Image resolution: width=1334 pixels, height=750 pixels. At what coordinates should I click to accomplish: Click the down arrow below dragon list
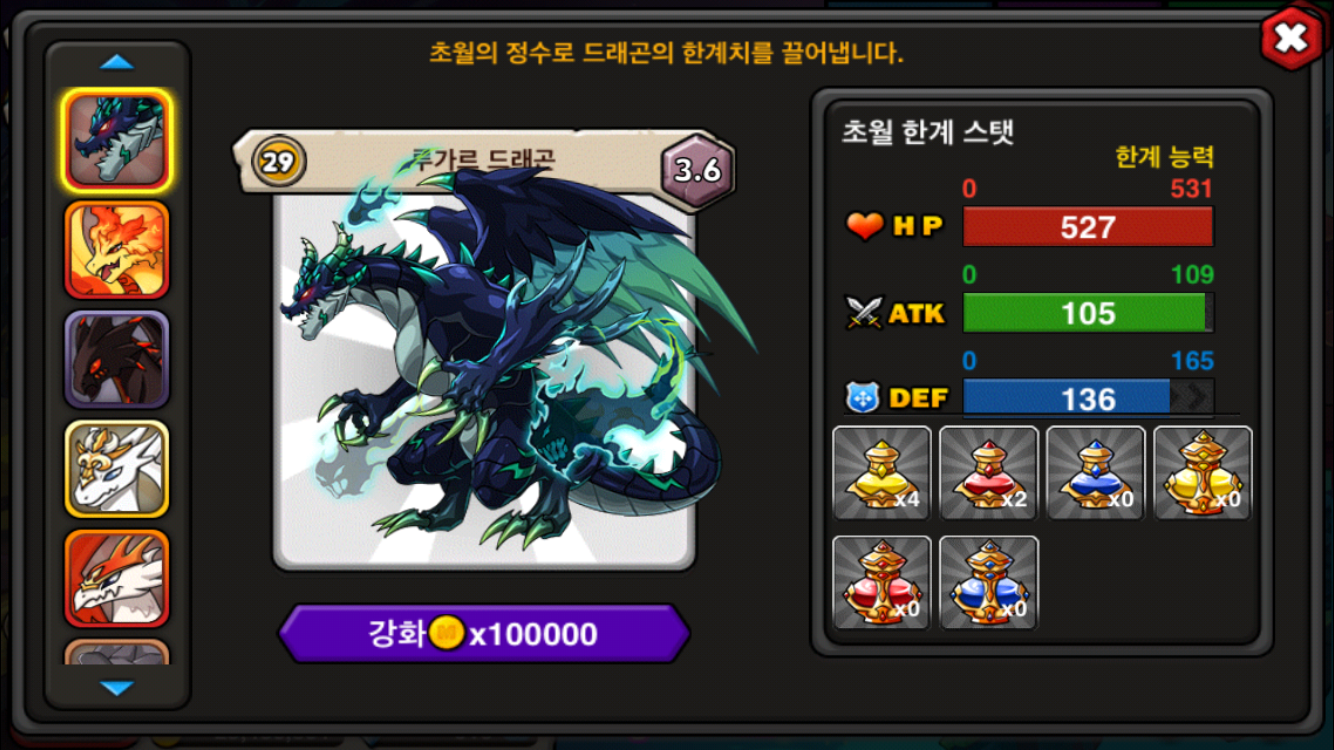point(117,688)
